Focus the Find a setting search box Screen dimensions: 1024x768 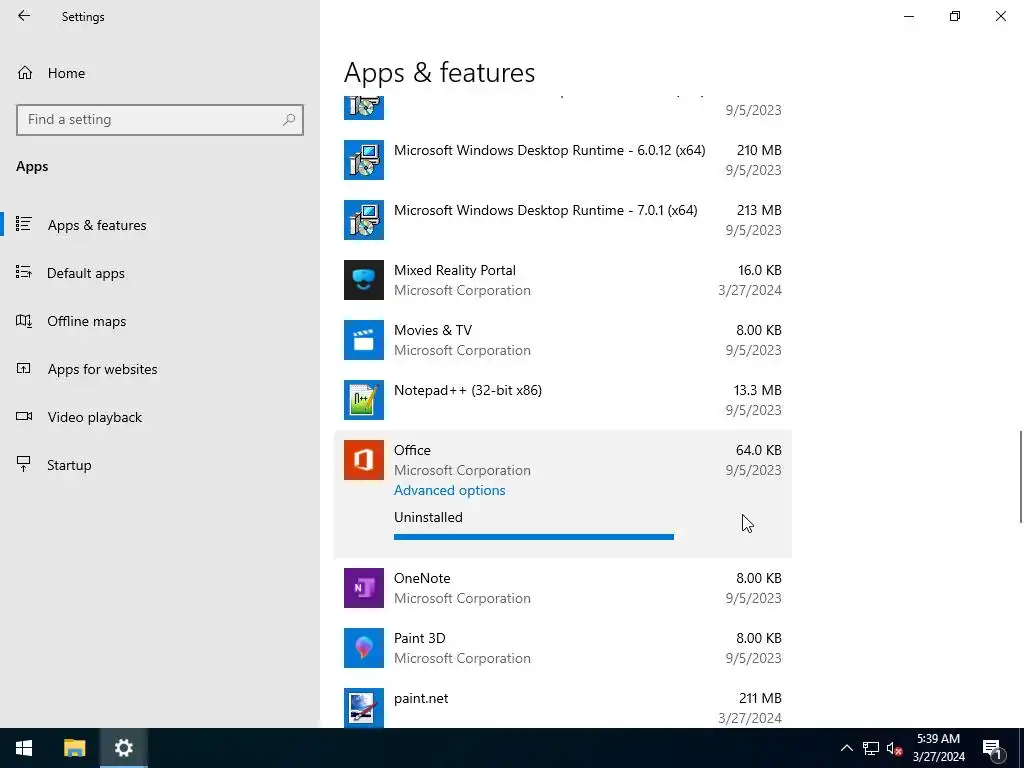point(160,120)
